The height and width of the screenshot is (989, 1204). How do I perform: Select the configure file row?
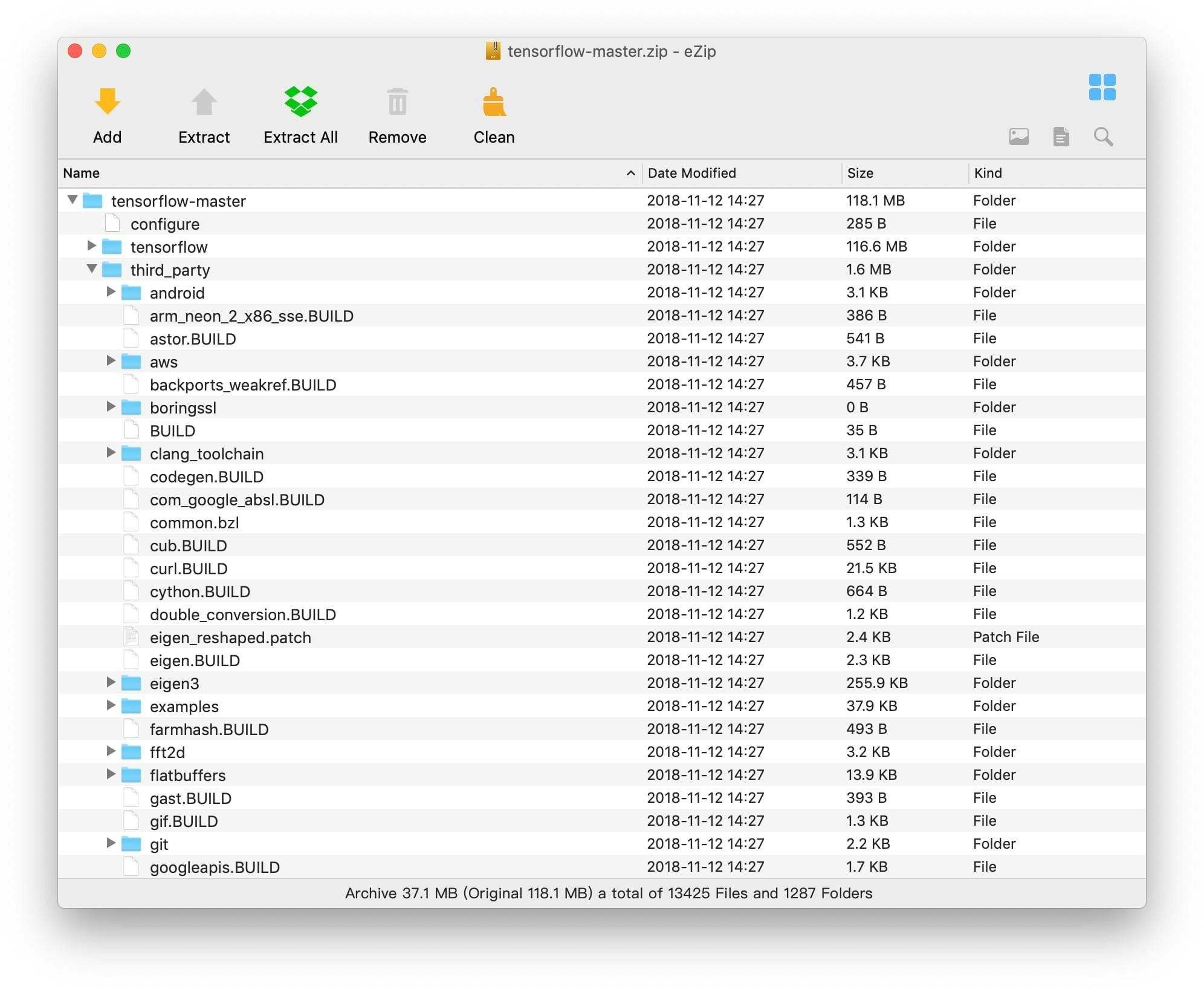click(x=164, y=224)
